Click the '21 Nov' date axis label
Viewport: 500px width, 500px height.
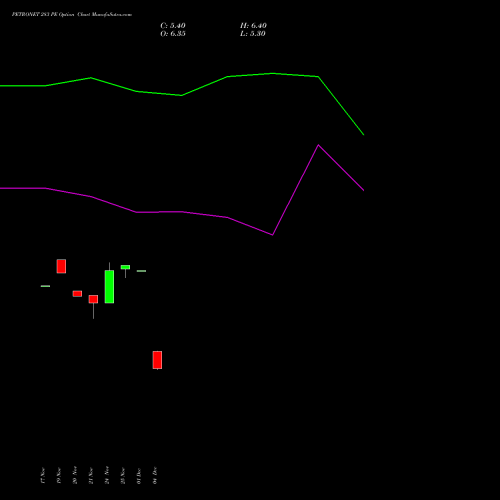91,475
